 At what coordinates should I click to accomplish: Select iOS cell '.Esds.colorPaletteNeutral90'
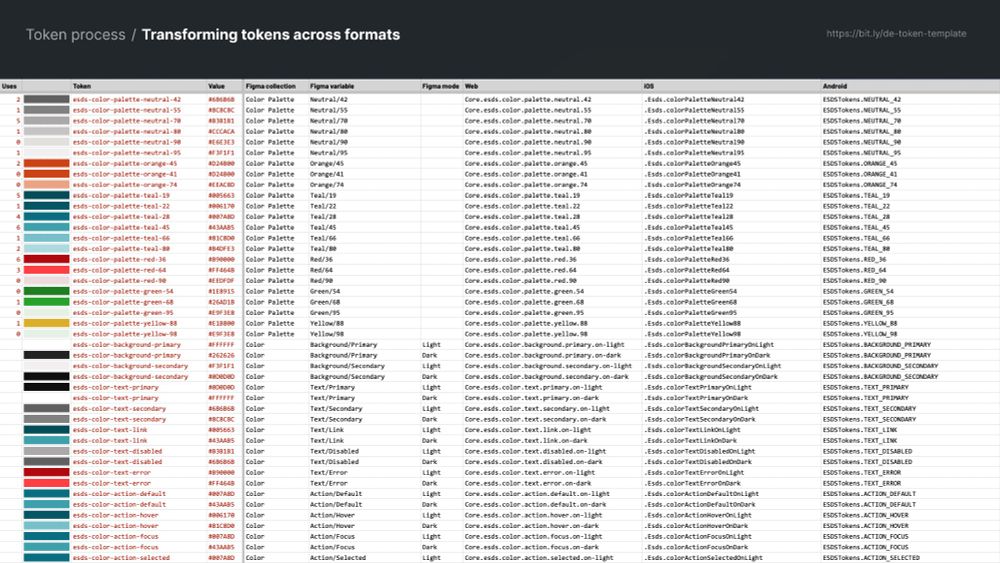click(695, 142)
